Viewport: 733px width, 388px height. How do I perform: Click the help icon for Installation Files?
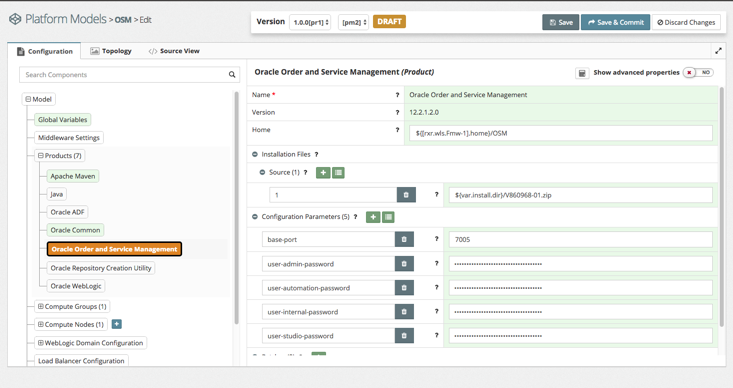(316, 154)
